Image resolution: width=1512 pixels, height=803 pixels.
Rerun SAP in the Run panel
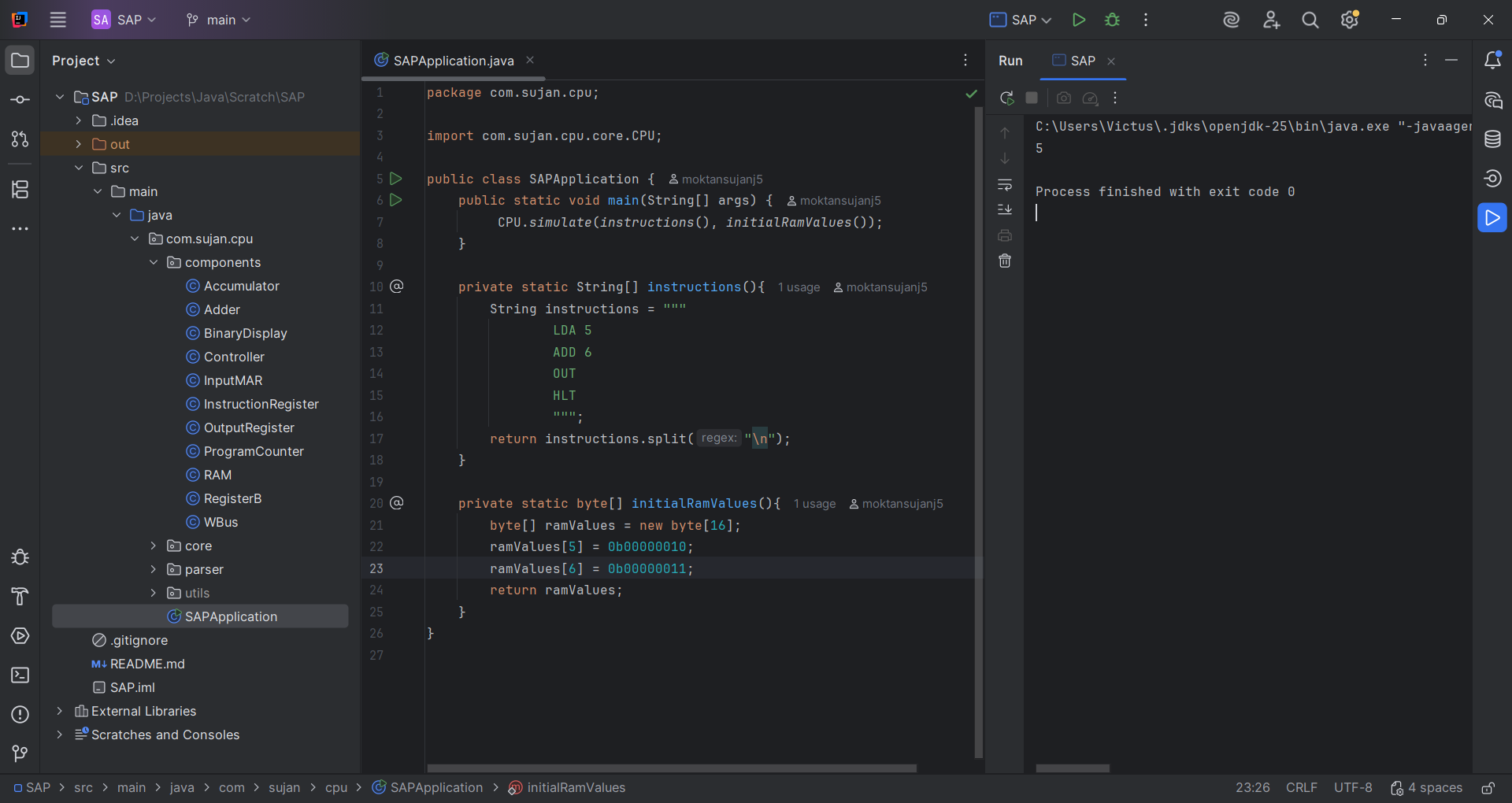click(x=1006, y=98)
